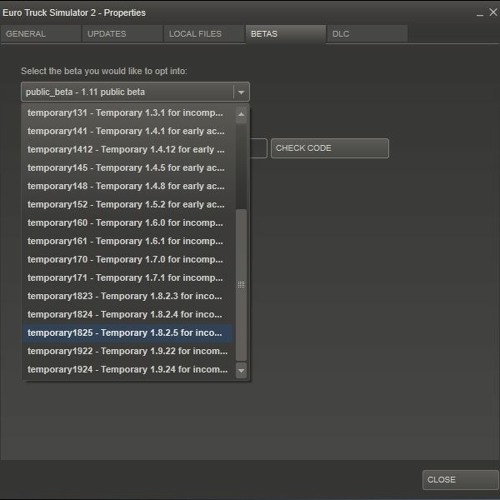The height and width of the screenshot is (500, 500).
Task: Open the DLC tab
Action: (367, 34)
